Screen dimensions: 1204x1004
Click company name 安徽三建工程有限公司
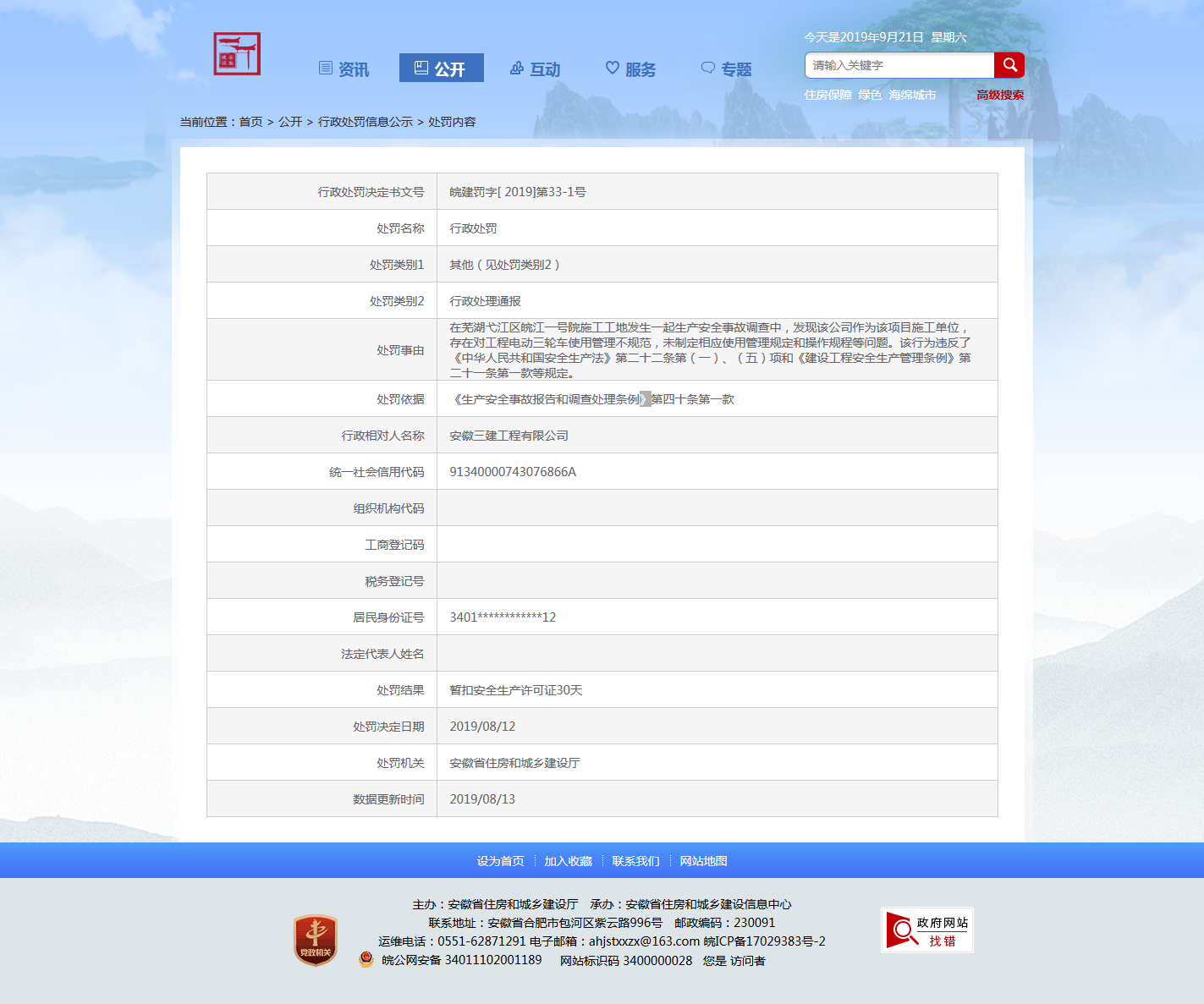coord(509,436)
